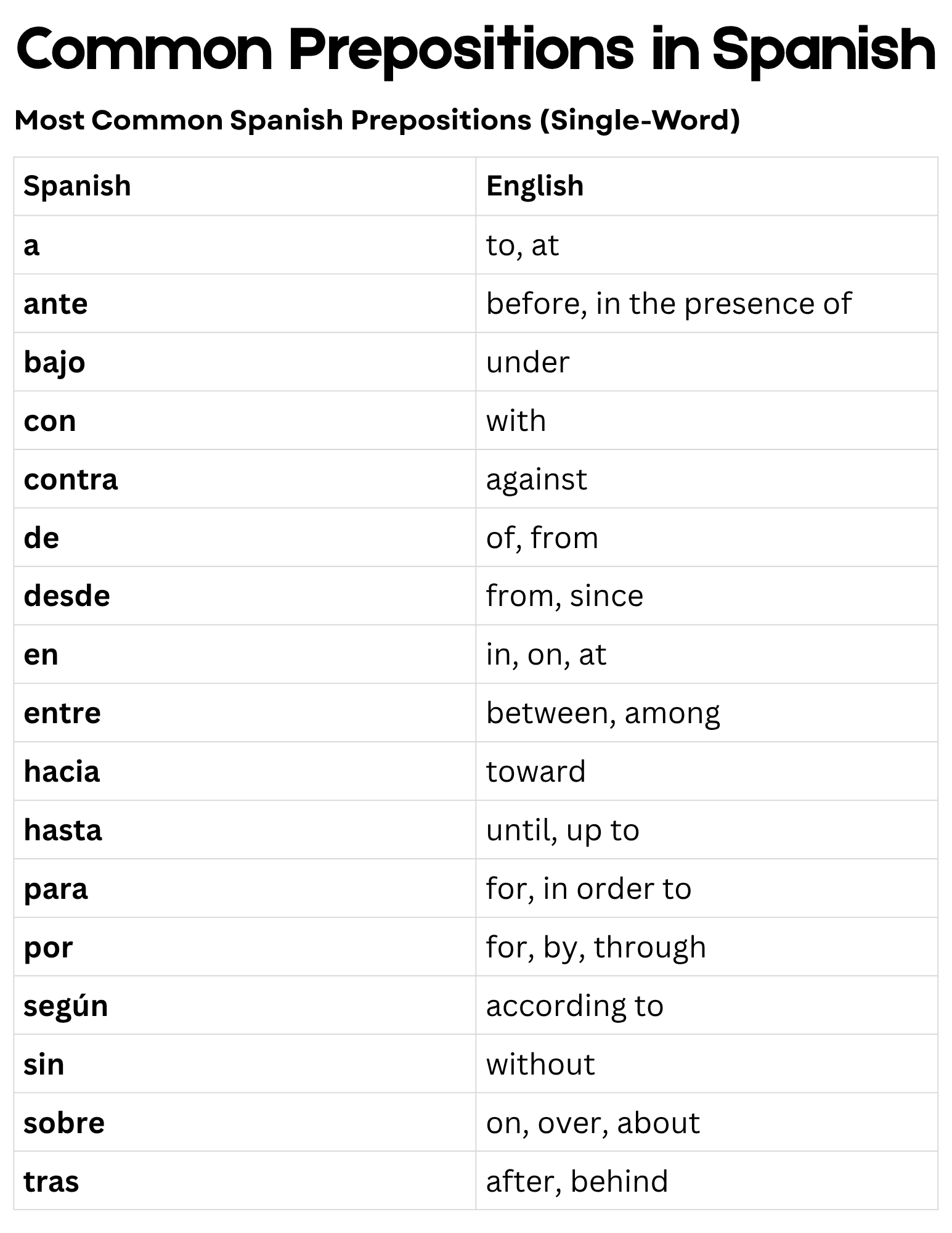The width and height of the screenshot is (952, 1233).
Task: Select the word 'ante' in table
Action: point(56,303)
